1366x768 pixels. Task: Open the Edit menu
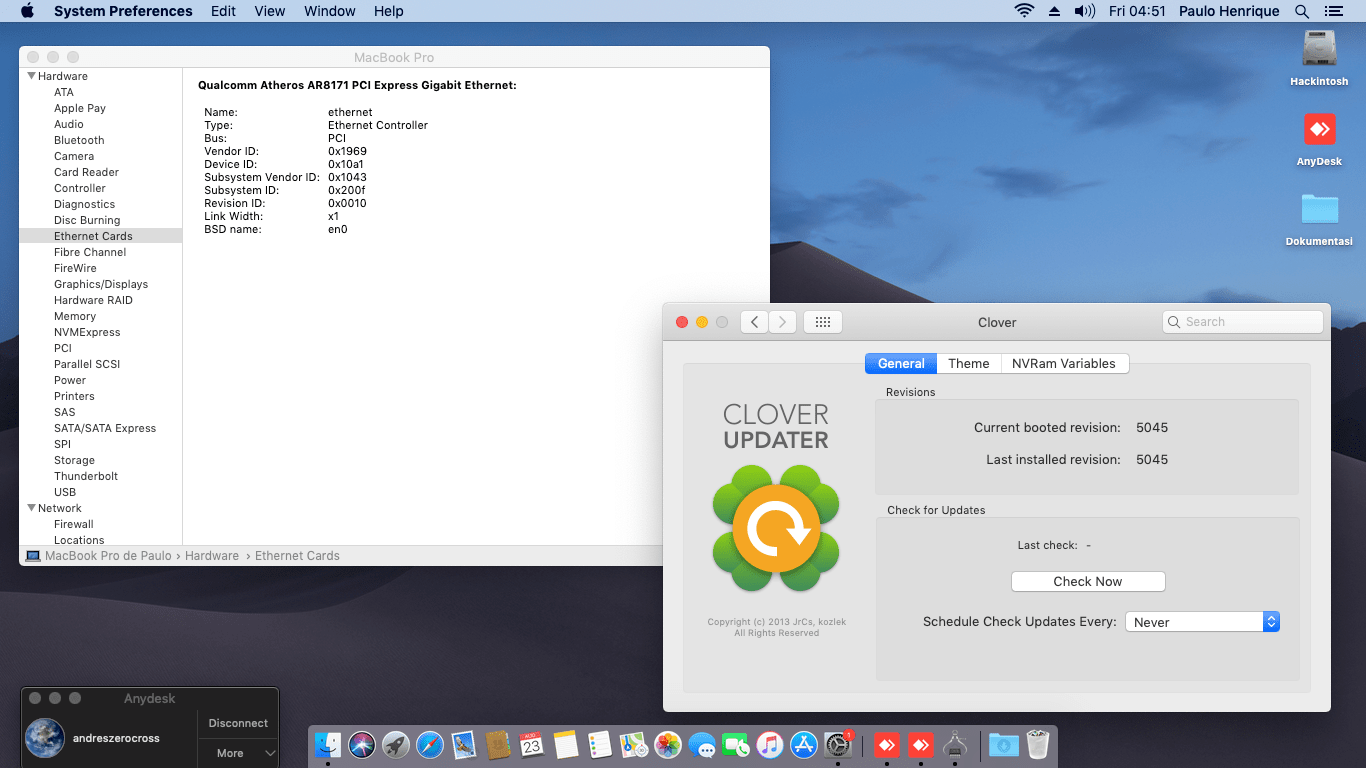pos(224,11)
